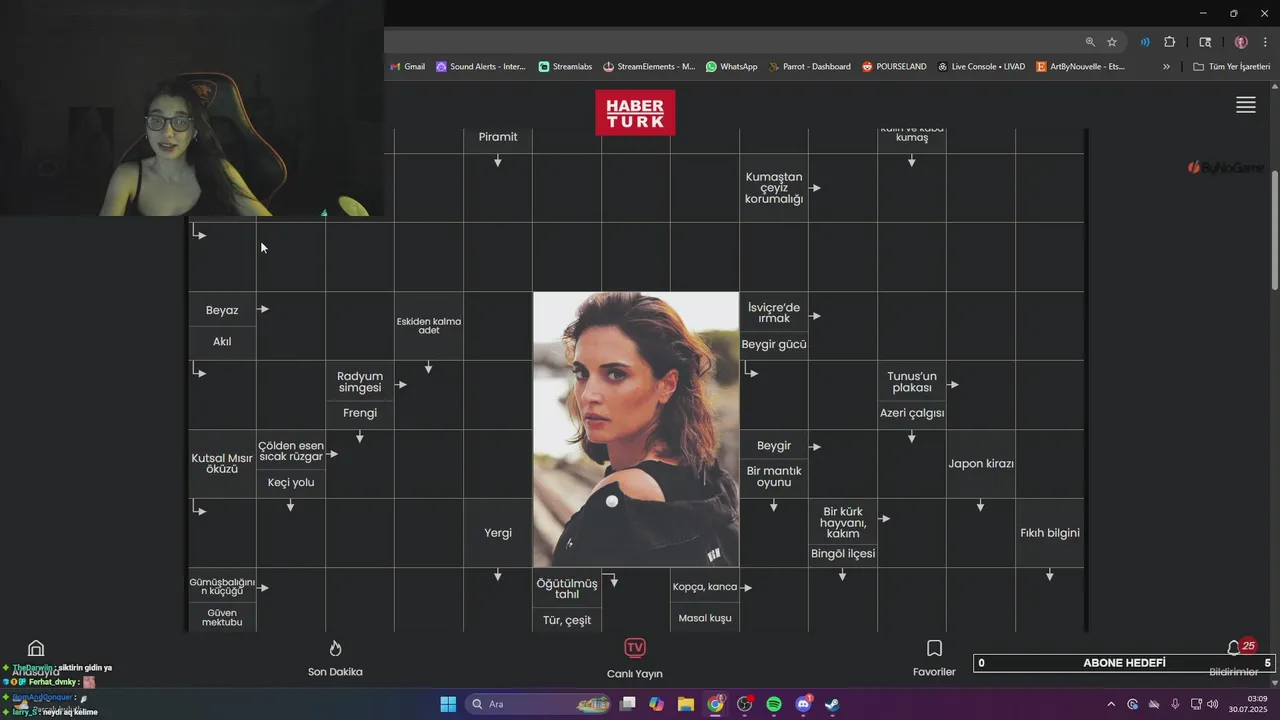This screenshot has width=1280, height=720.
Task: Select the 'İsviçre'de ırmak' clue
Action: pyautogui.click(x=774, y=313)
